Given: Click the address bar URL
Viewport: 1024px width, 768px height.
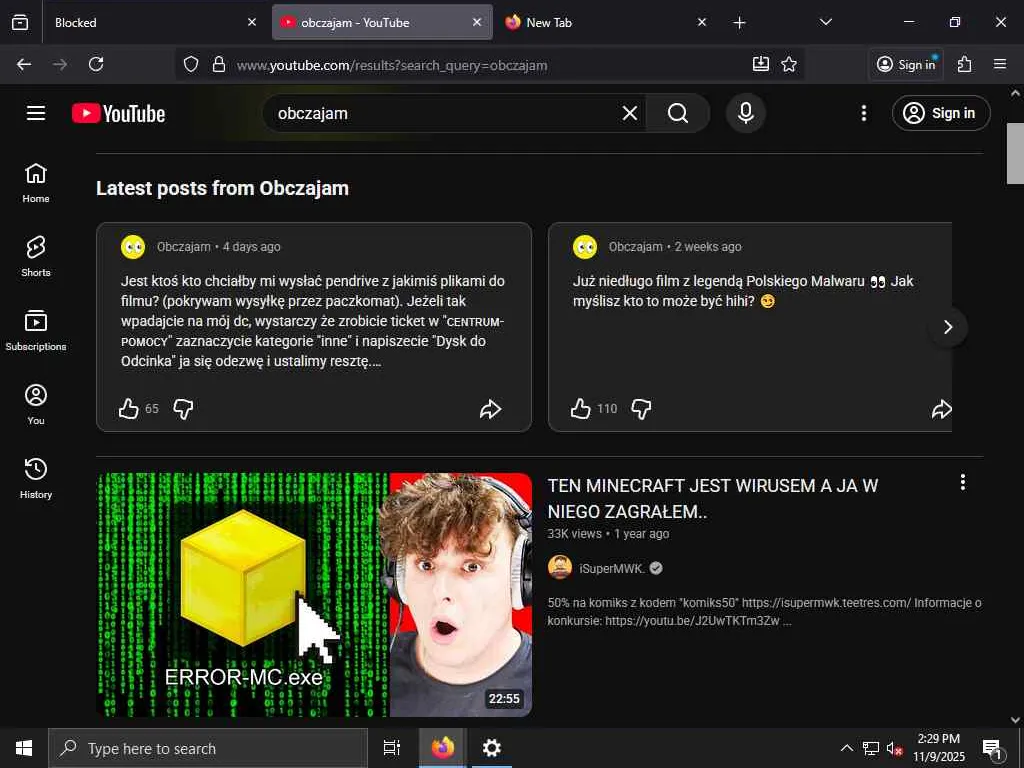Looking at the screenshot, I should pos(392,65).
